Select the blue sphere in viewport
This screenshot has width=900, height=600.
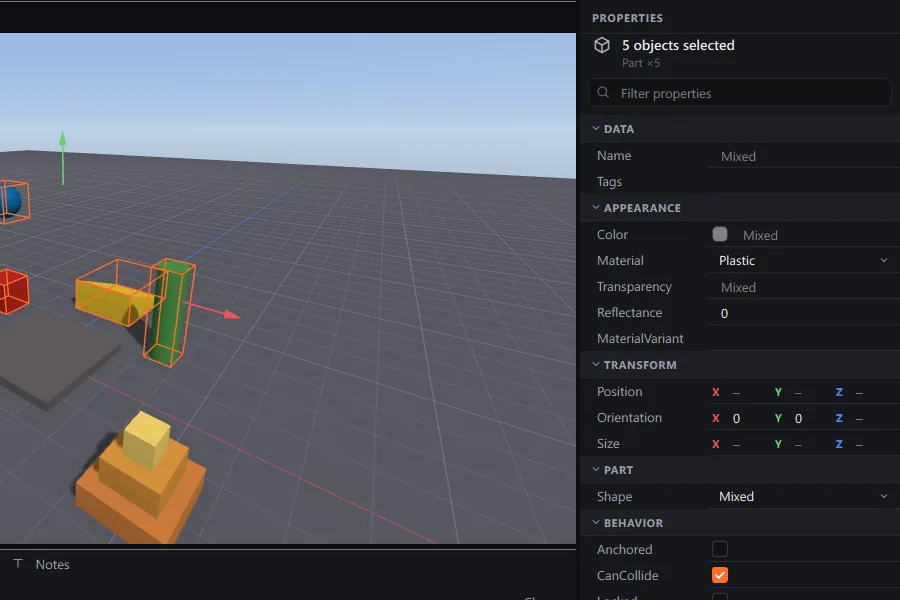click(11, 201)
